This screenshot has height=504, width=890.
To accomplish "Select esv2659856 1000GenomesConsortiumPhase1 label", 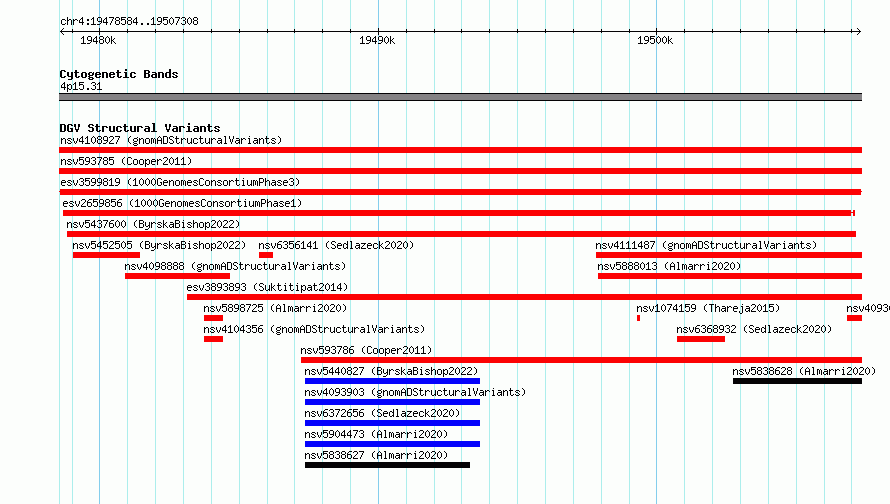I will pyautogui.click(x=182, y=203).
